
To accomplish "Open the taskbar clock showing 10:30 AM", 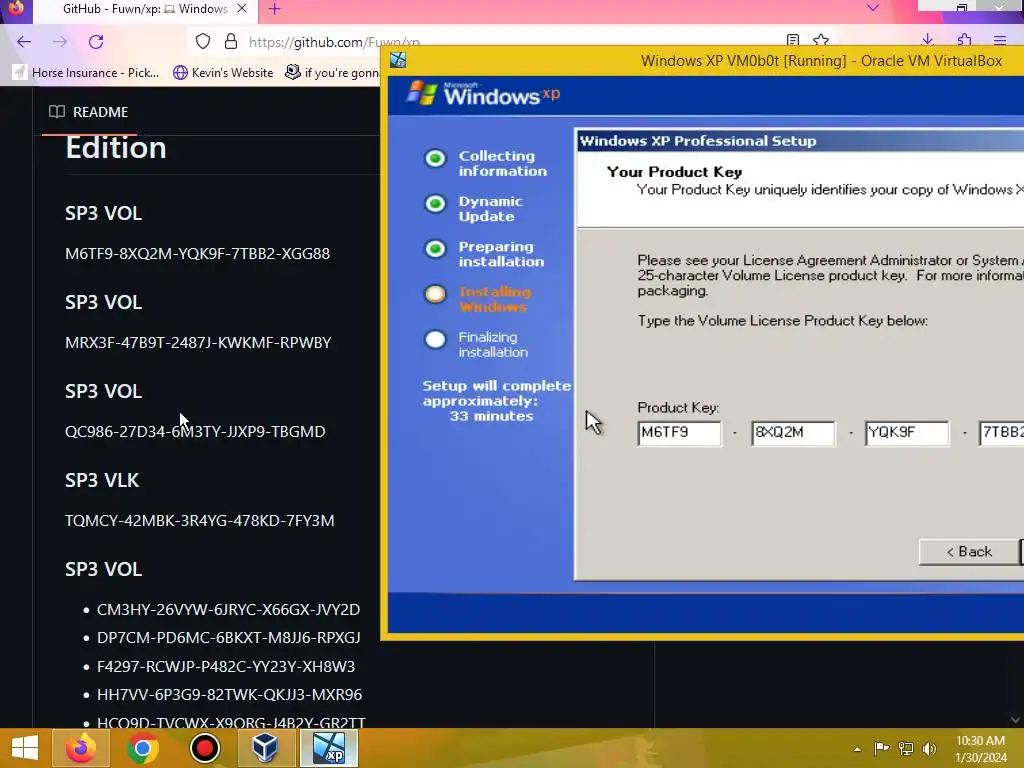I will tap(980, 749).
